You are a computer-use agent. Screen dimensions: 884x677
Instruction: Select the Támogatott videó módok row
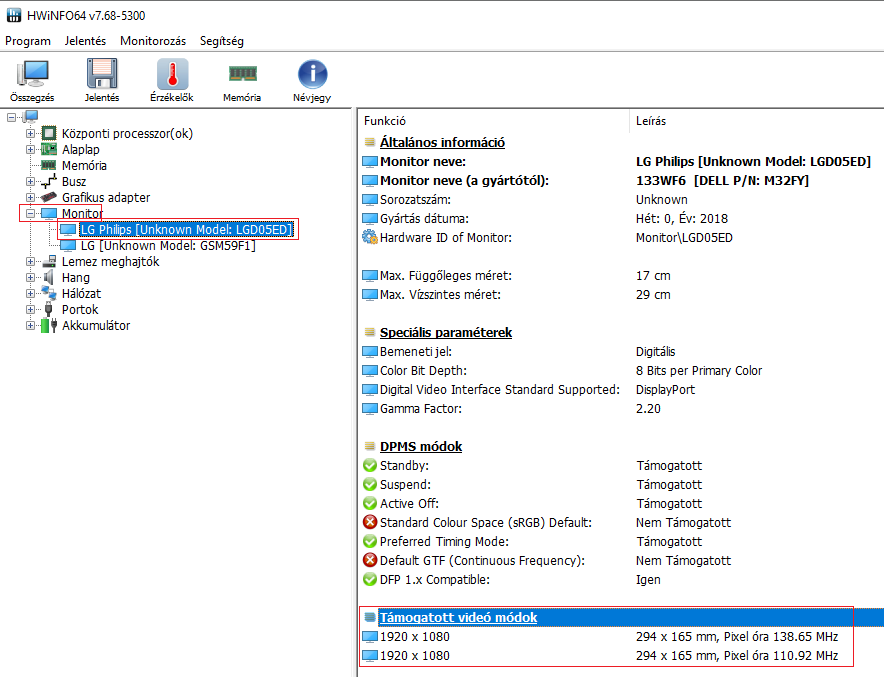(x=458, y=617)
